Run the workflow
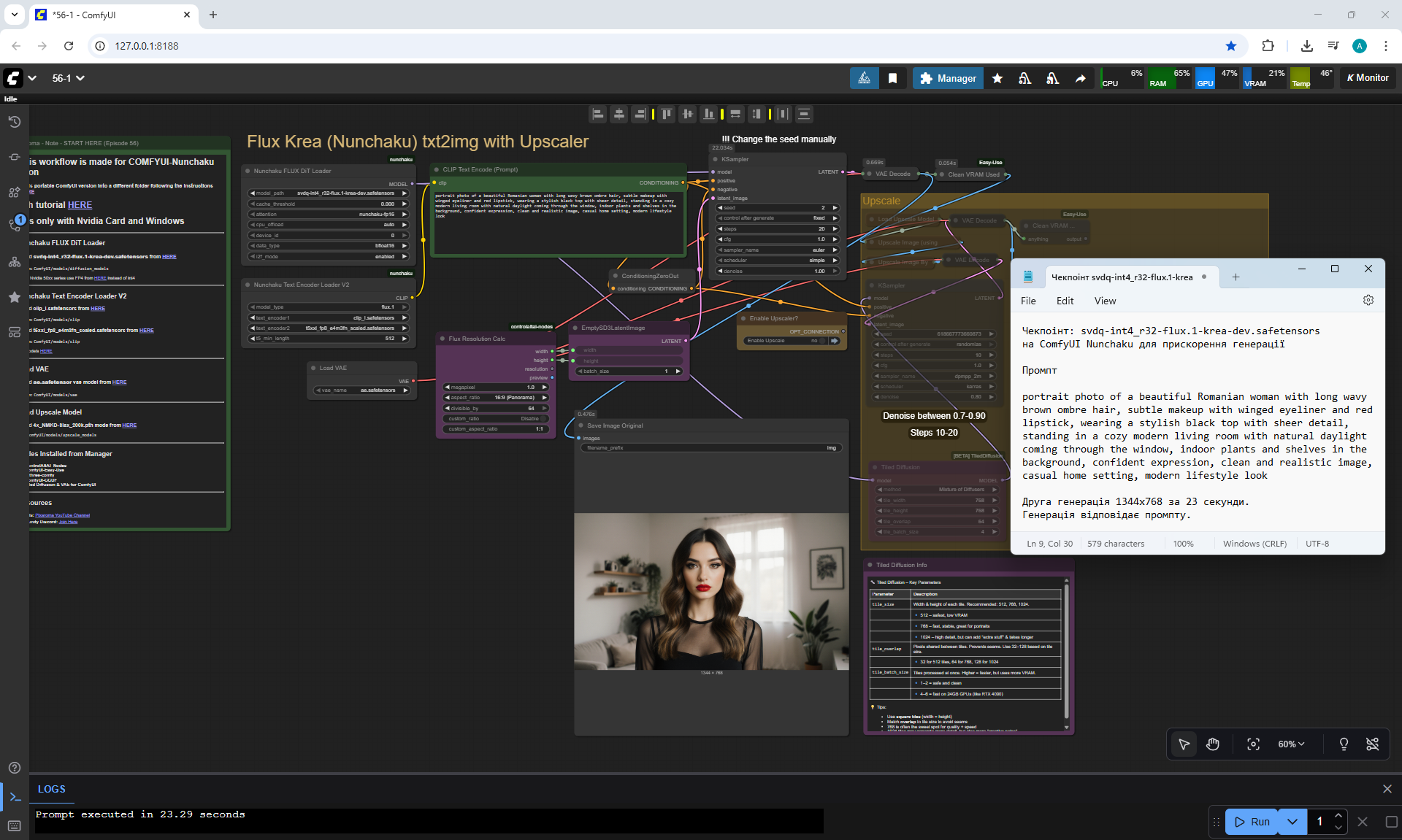This screenshot has width=1402, height=840. coord(1252,822)
